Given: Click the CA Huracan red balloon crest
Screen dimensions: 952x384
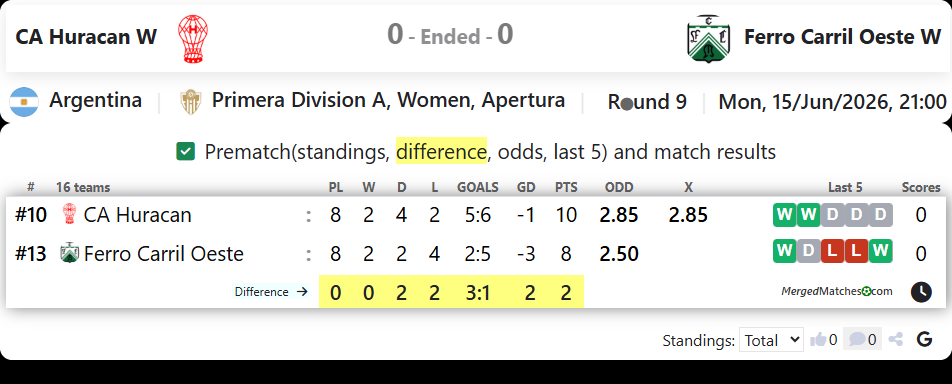Looking at the screenshot, I should pos(192,39).
